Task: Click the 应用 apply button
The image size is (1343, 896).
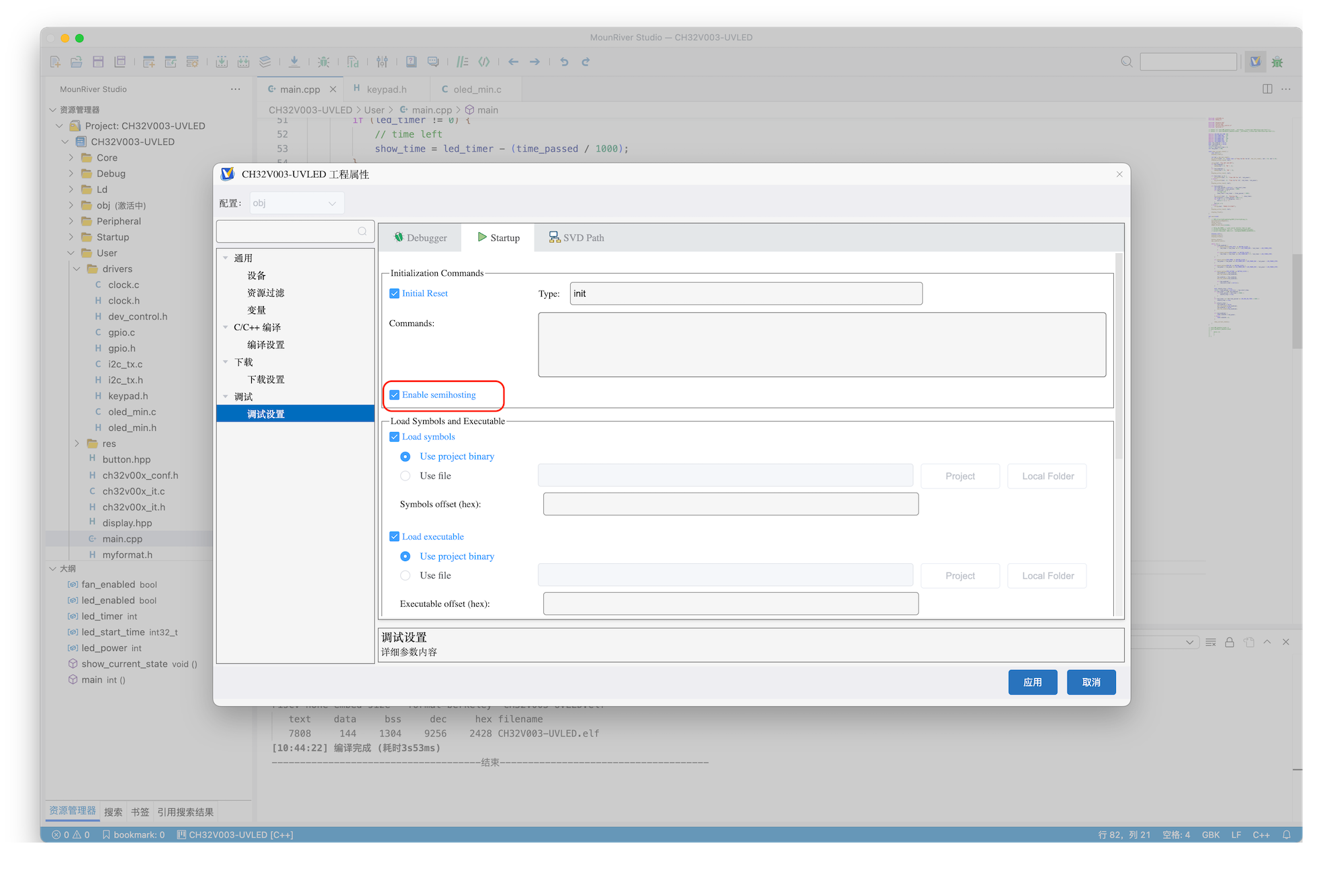Action: pyautogui.click(x=1032, y=682)
